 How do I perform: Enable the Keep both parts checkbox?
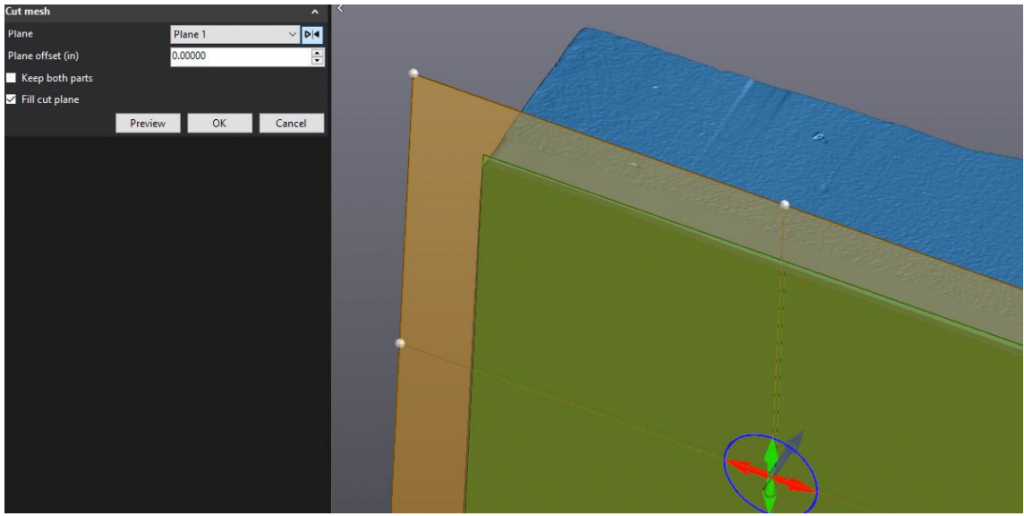click(x=11, y=78)
